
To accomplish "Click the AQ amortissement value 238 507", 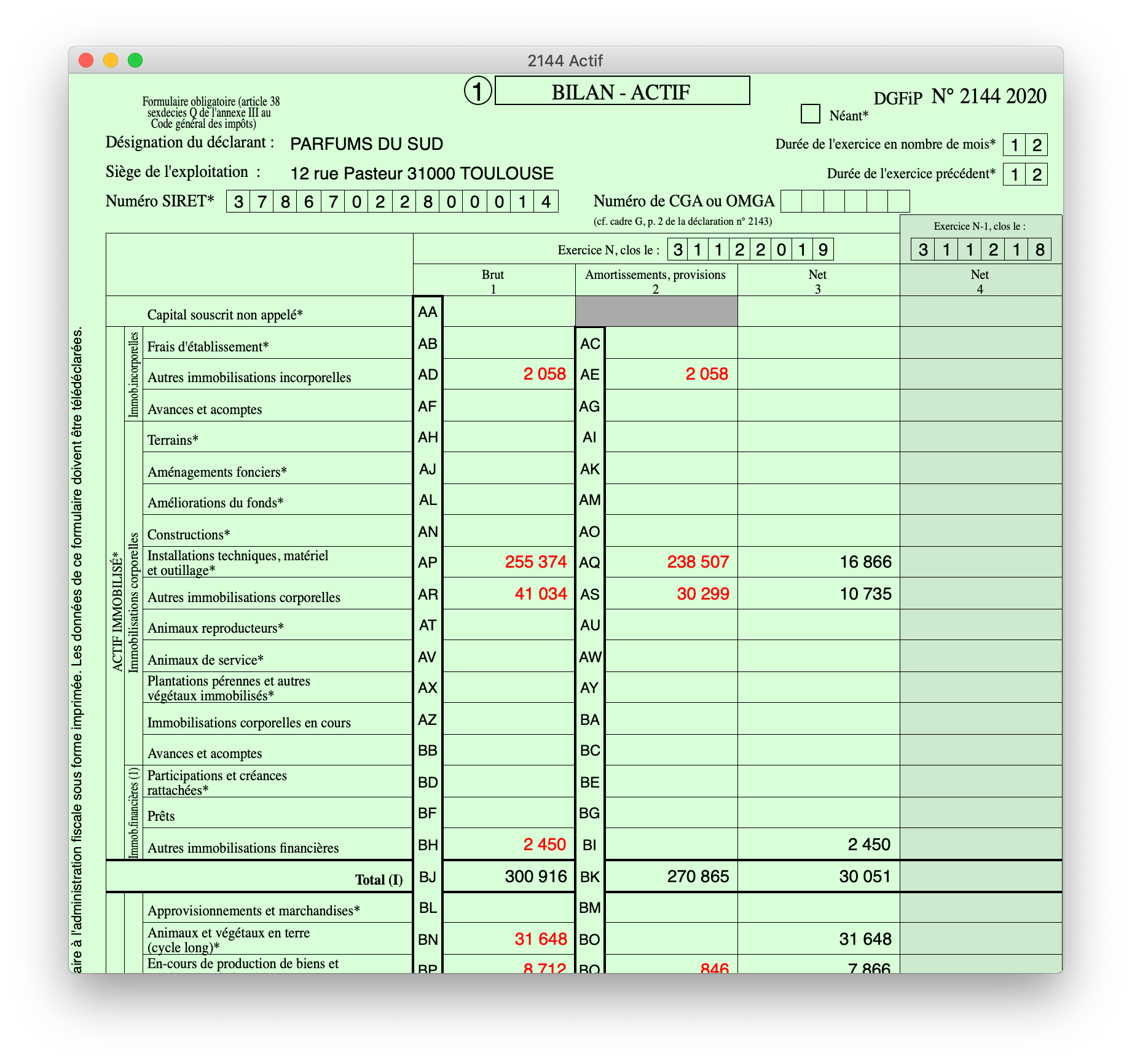I will 698,561.
